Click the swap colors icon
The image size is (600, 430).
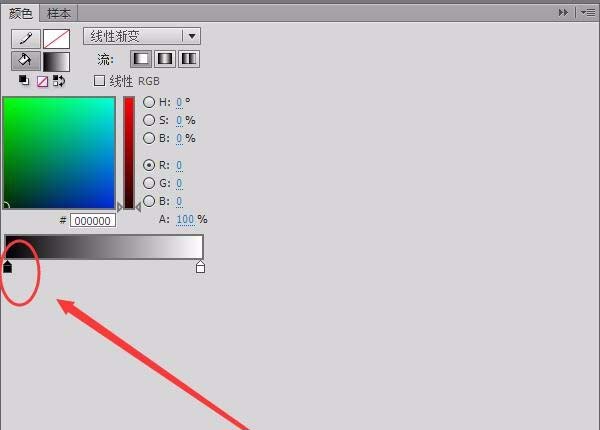tap(59, 81)
